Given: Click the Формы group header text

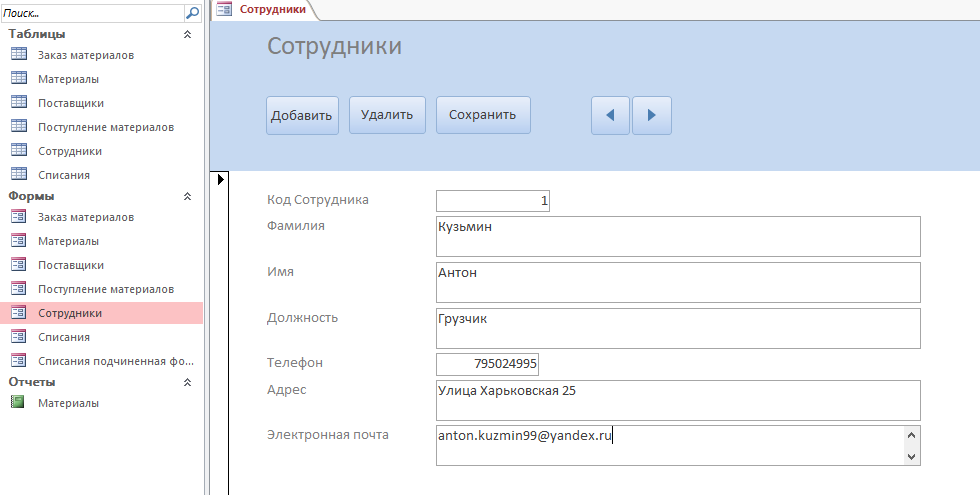Looking at the screenshot, I should (x=31, y=196).
